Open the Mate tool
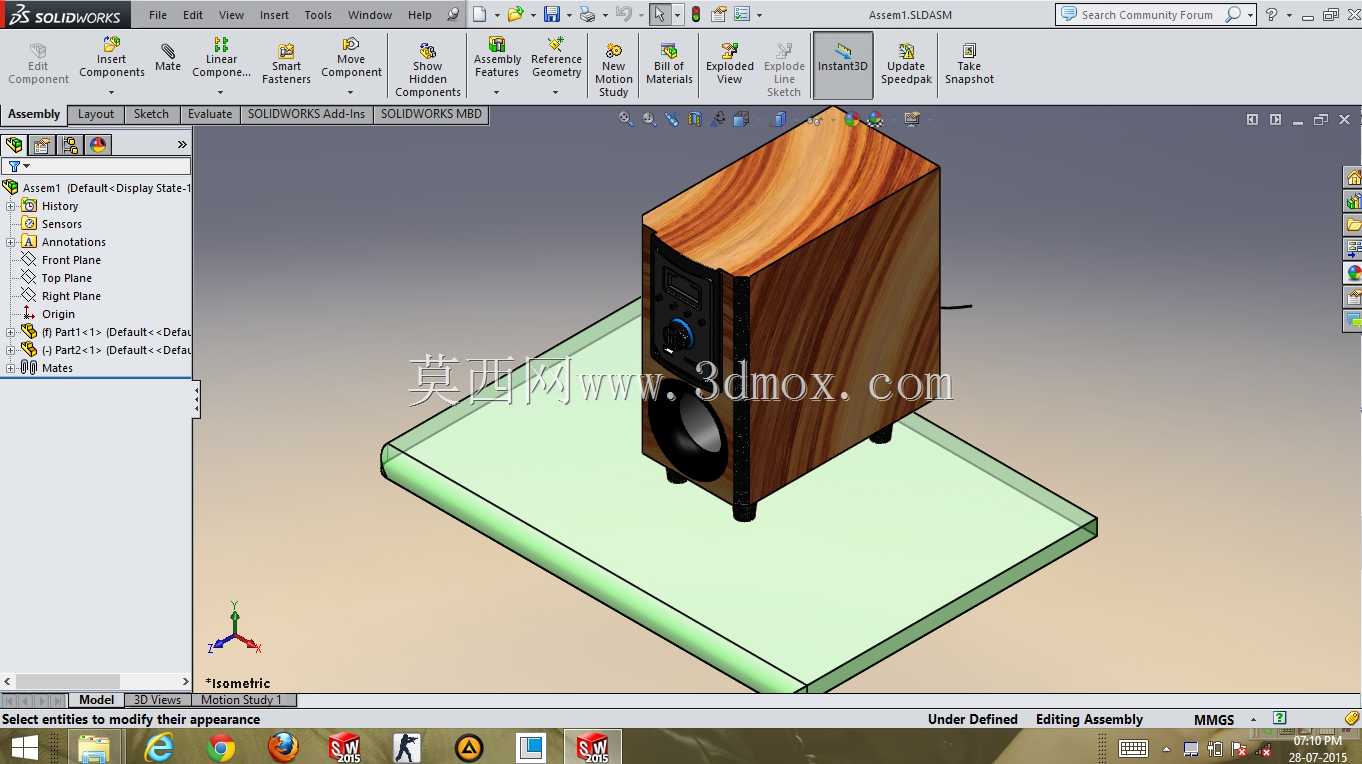This screenshot has height=764, width=1362. click(168, 58)
